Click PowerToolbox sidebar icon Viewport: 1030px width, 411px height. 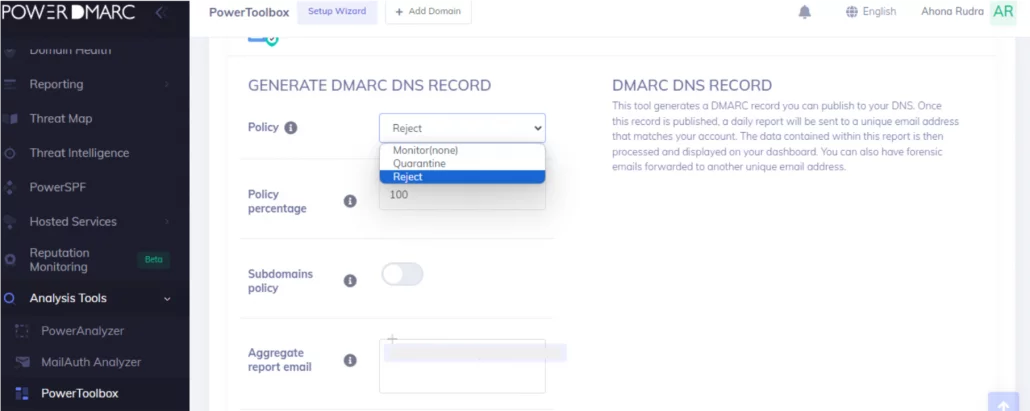coord(22,394)
